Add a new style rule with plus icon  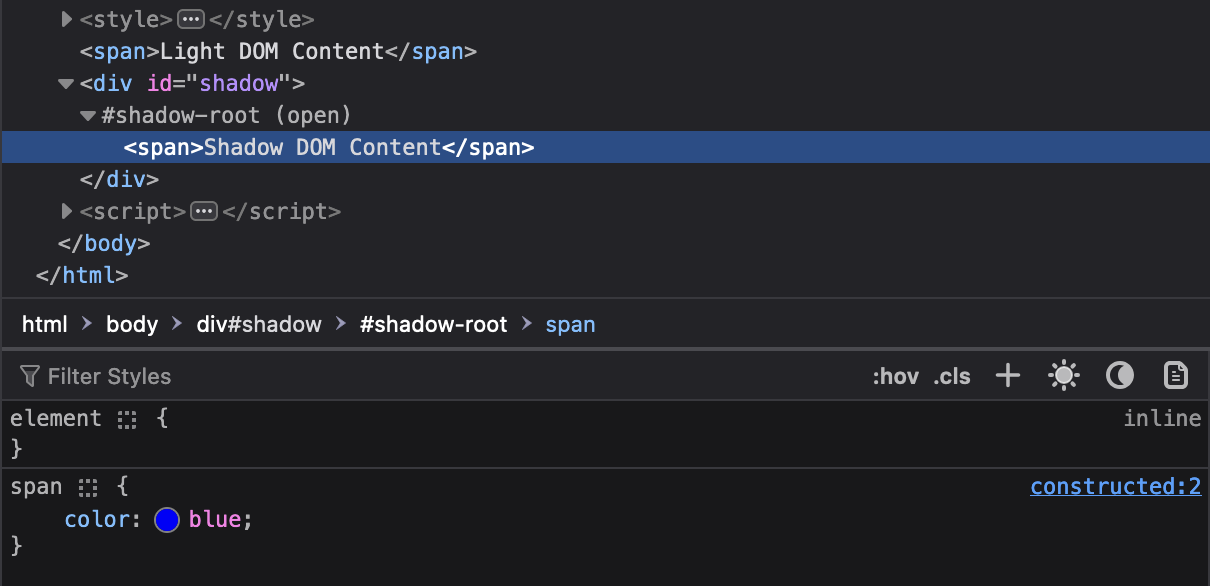click(x=1008, y=376)
